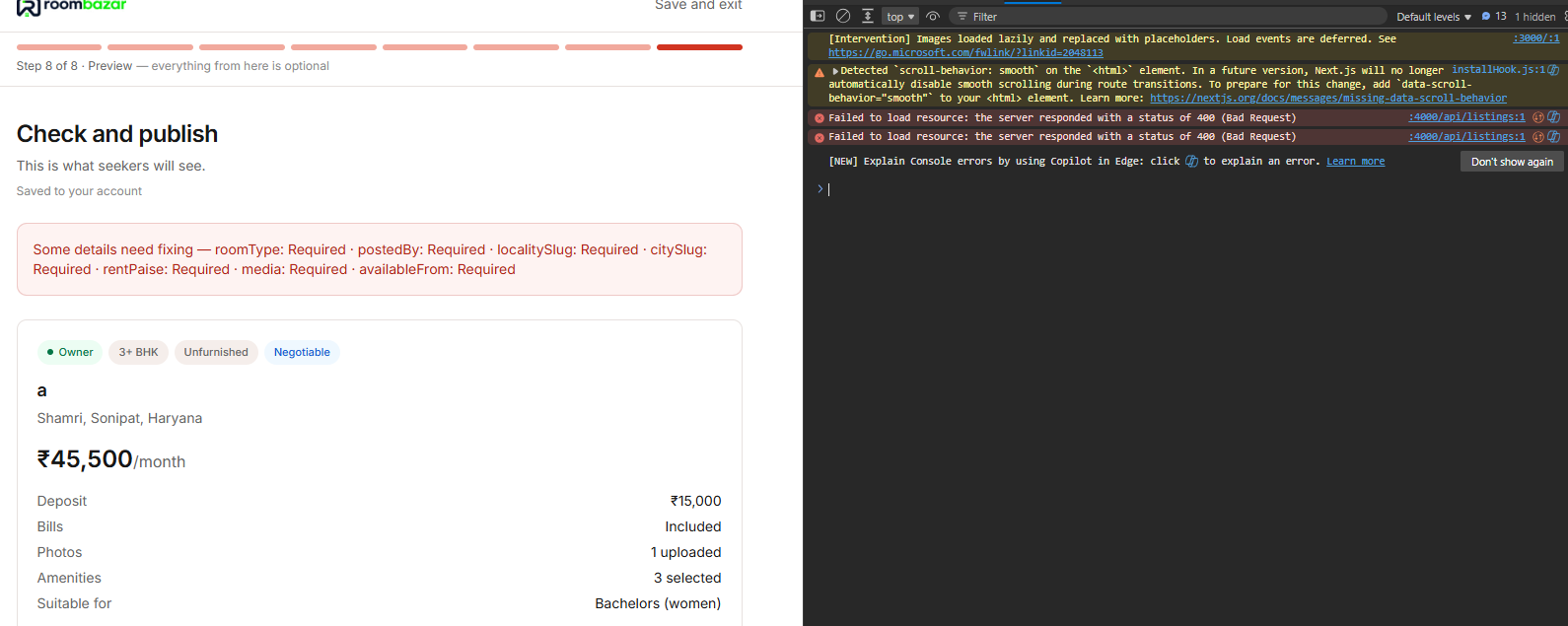The width and height of the screenshot is (1568, 626).
Task: Click the console prompt input line
Action: [x=1193, y=189]
